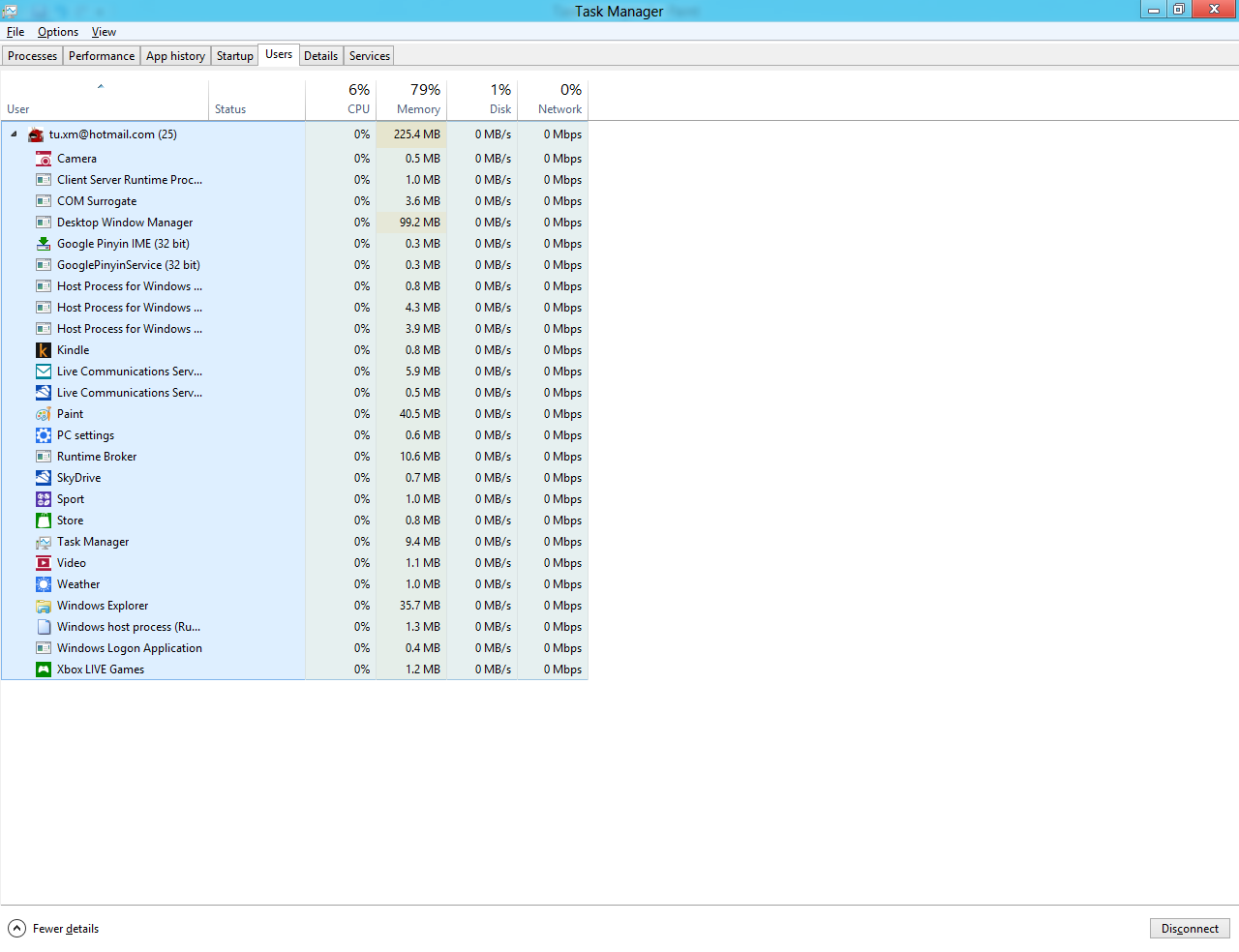Viewport: 1239px width, 952px height.
Task: Open the View menu
Action: pos(104,32)
